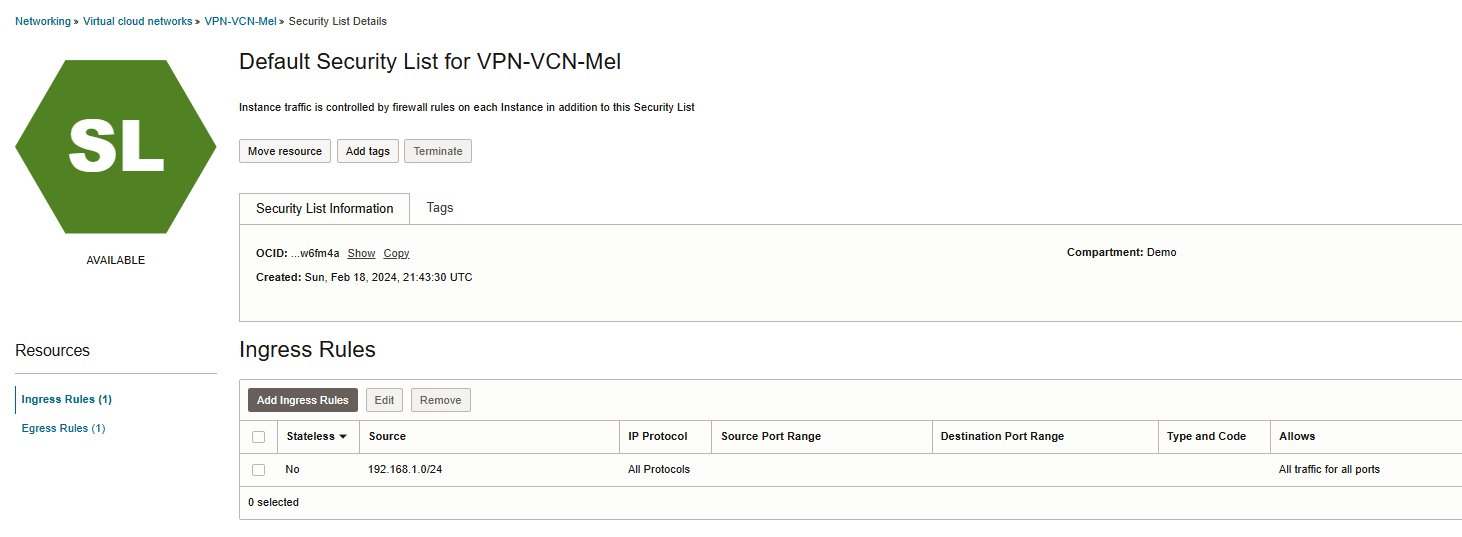Open Egress Rules in Resources list
Viewport: 1462px width, 537px height.
(63, 428)
